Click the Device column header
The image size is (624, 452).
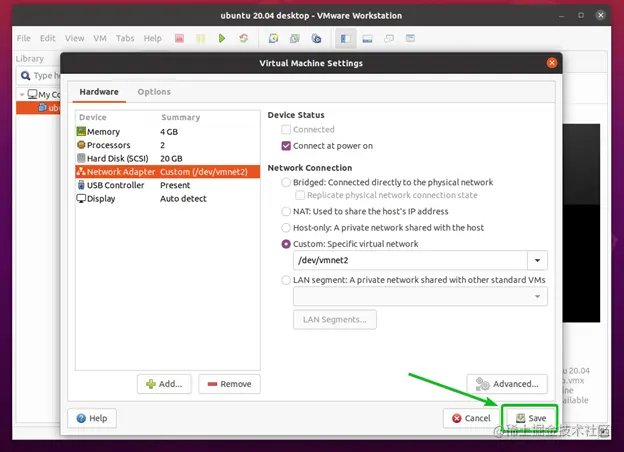(93, 117)
